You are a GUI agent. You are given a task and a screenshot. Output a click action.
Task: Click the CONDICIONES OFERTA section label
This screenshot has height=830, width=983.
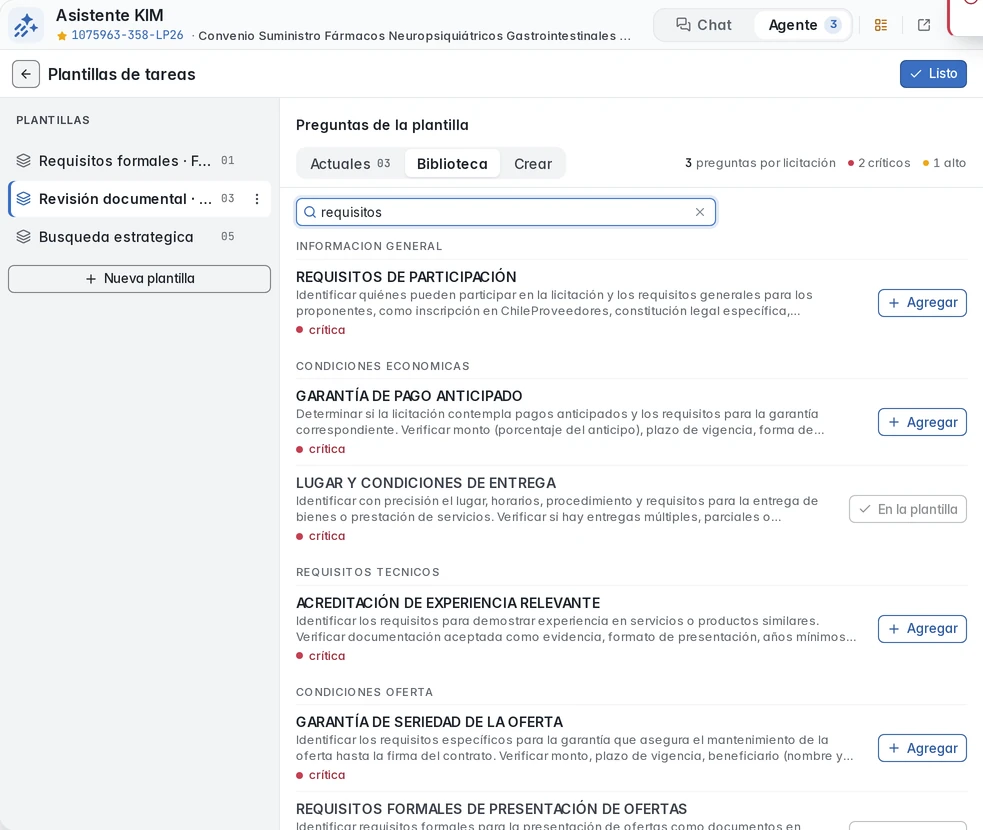click(x=364, y=692)
